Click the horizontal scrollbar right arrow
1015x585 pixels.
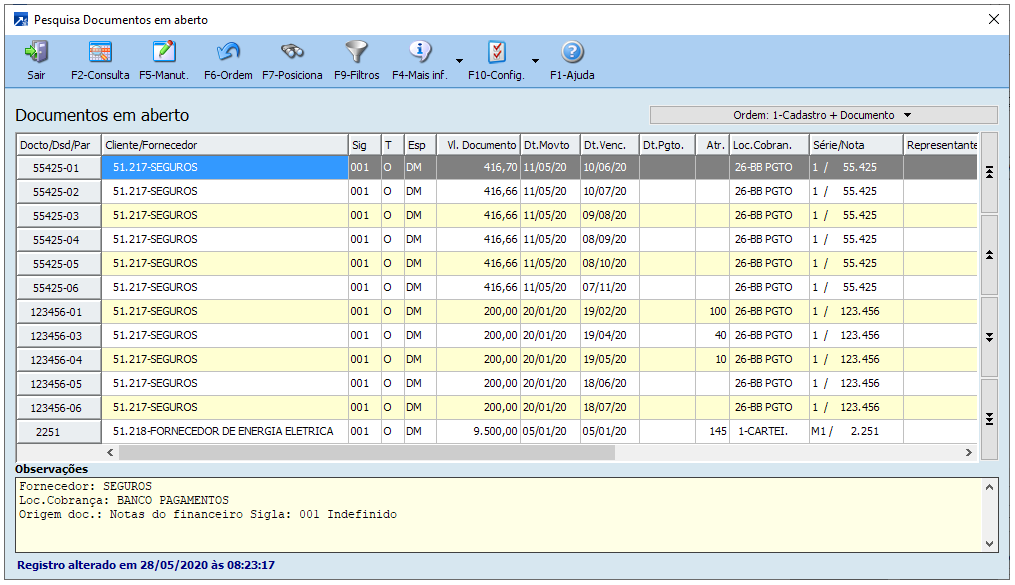pos(968,453)
